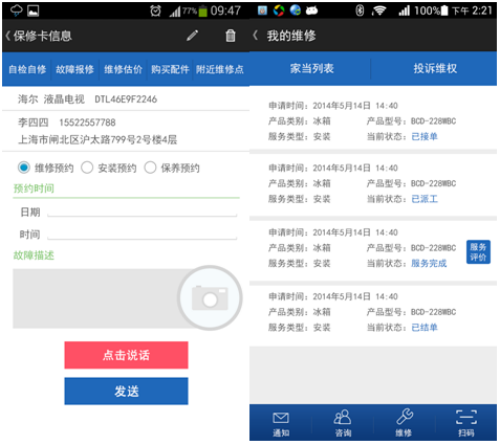Switch to the 故障报修 tab
The width and height of the screenshot is (500, 445).
75,69
